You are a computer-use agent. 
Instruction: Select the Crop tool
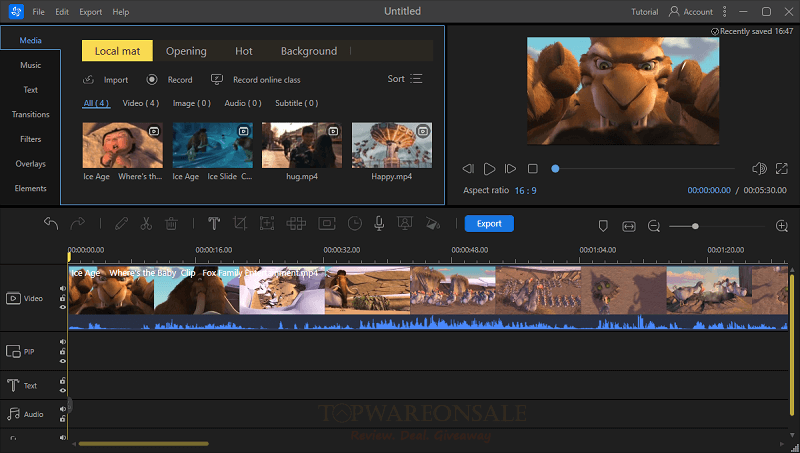[x=240, y=223]
